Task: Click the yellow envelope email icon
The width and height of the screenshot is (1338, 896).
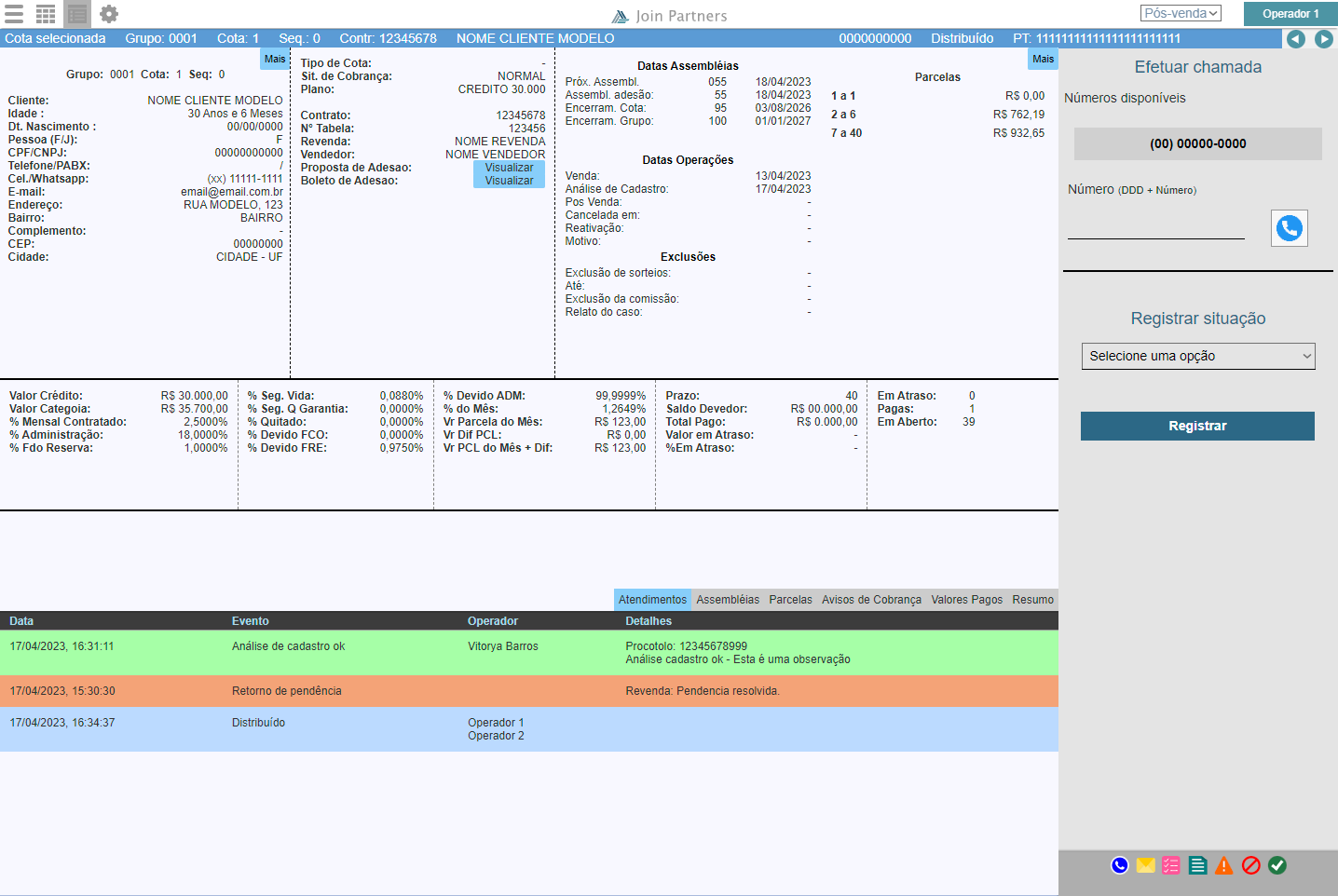Action: click(x=1145, y=865)
